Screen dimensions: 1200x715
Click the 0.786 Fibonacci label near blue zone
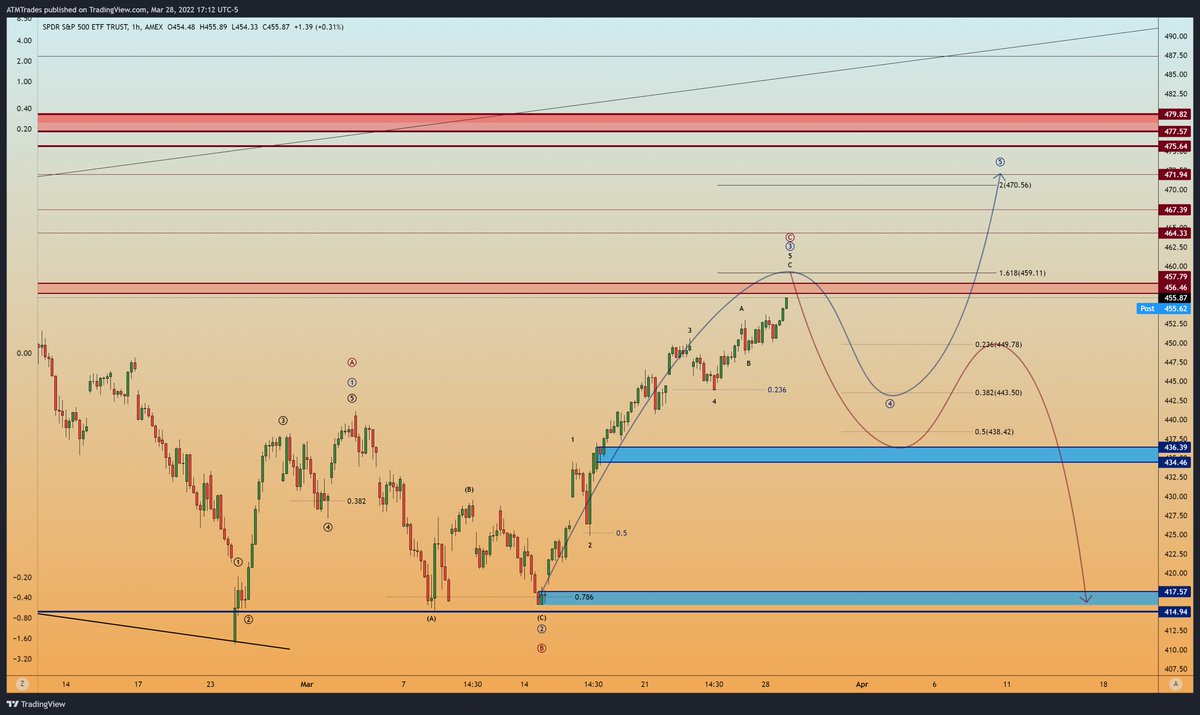coord(584,597)
